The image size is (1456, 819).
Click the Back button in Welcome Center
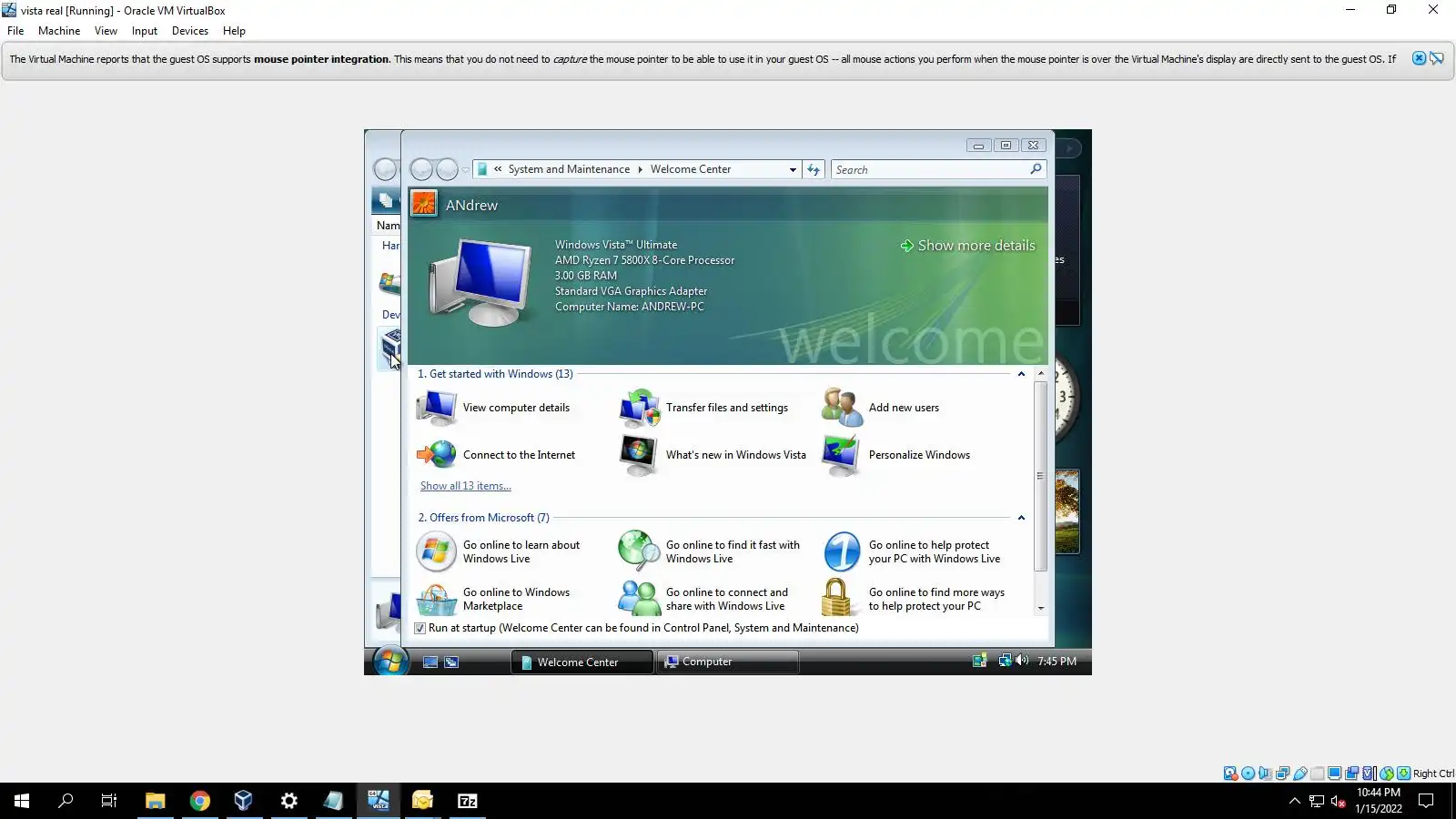click(x=421, y=169)
